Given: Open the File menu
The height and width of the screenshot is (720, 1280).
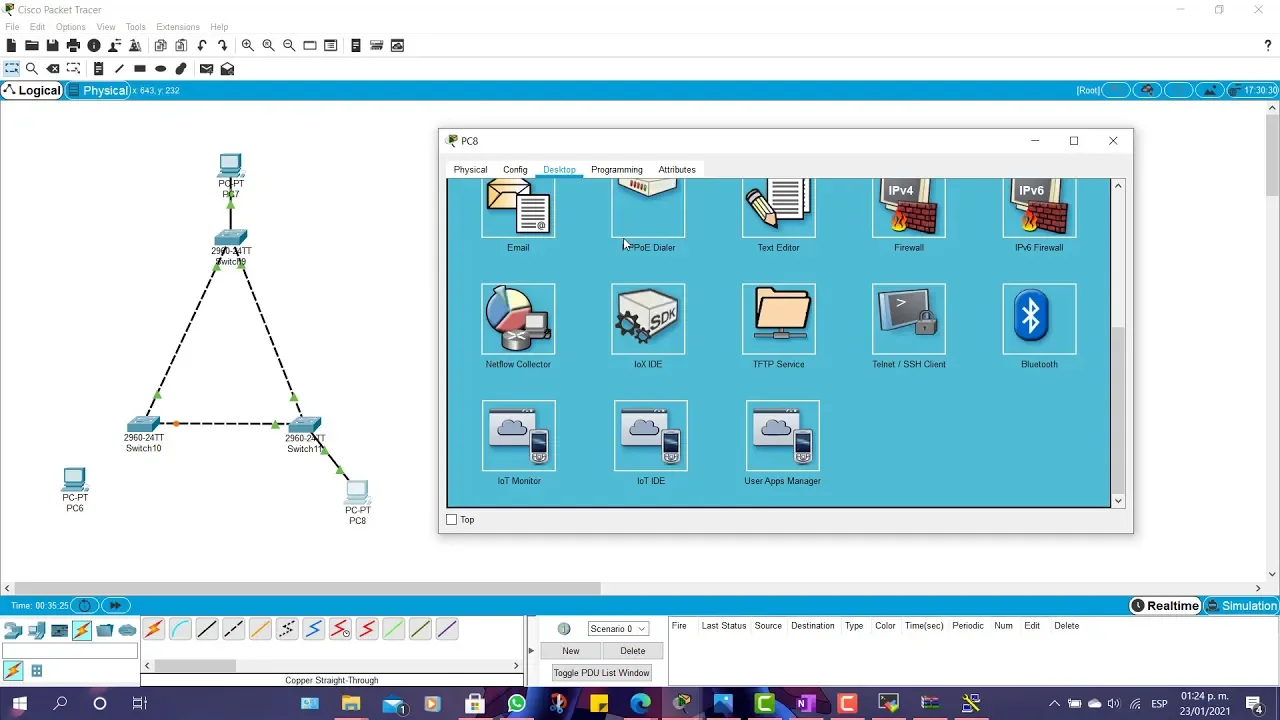Looking at the screenshot, I should tap(12, 27).
